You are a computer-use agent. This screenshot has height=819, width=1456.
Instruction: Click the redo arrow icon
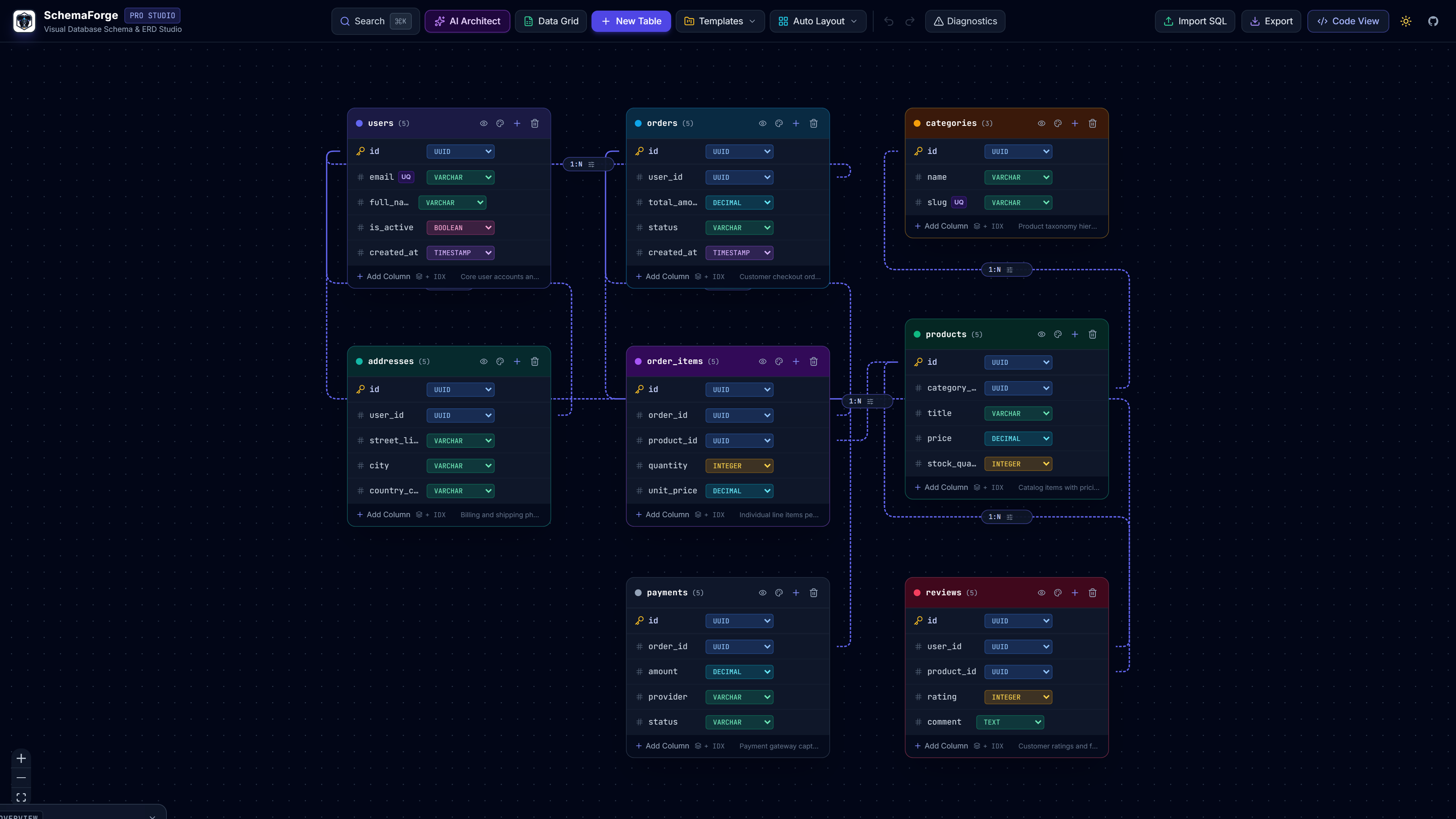point(910,22)
